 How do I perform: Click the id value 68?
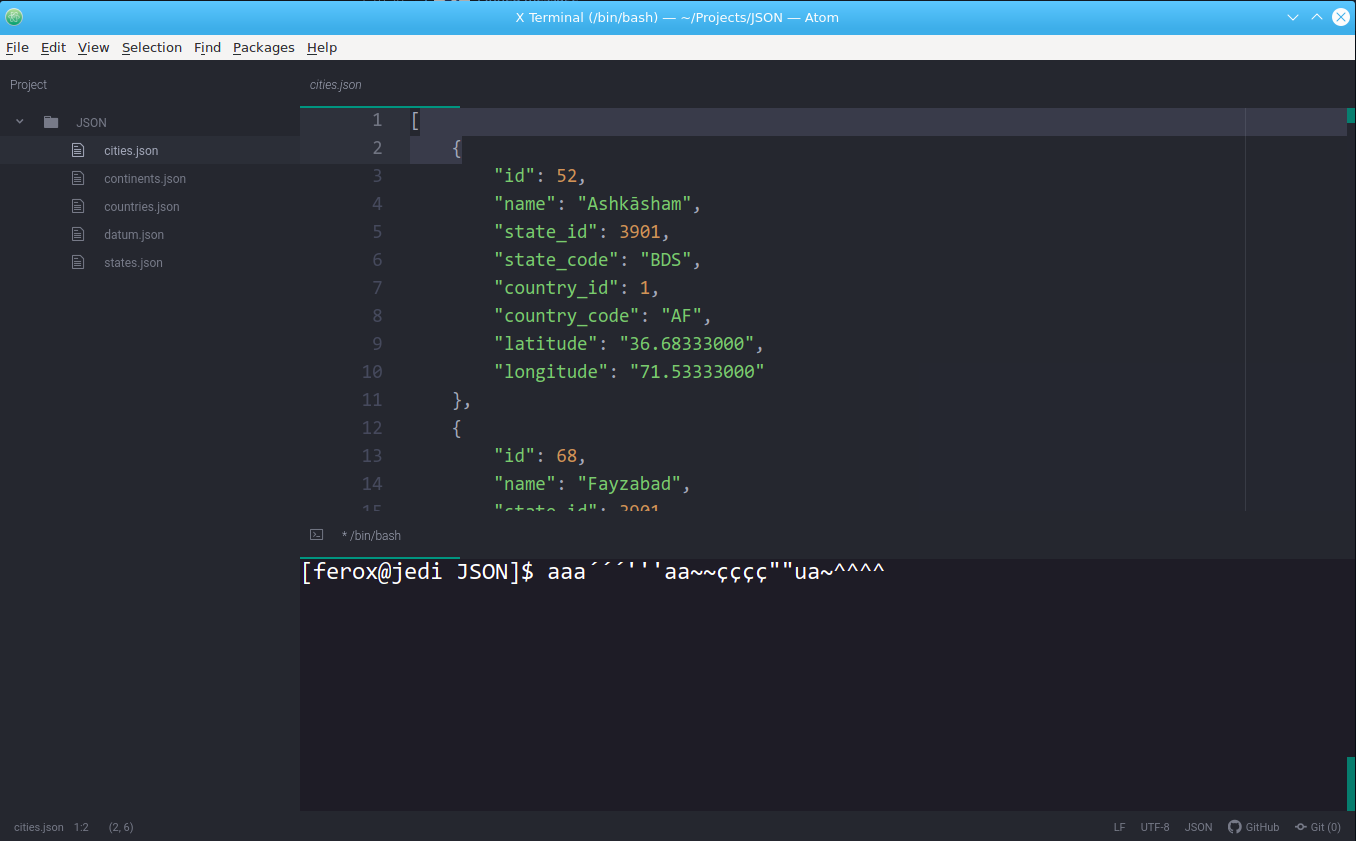(x=567, y=456)
